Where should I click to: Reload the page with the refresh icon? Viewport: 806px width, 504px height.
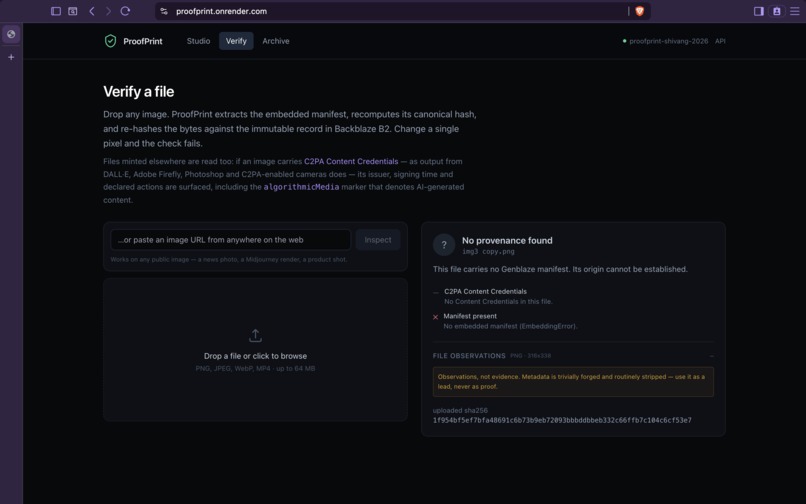point(125,11)
